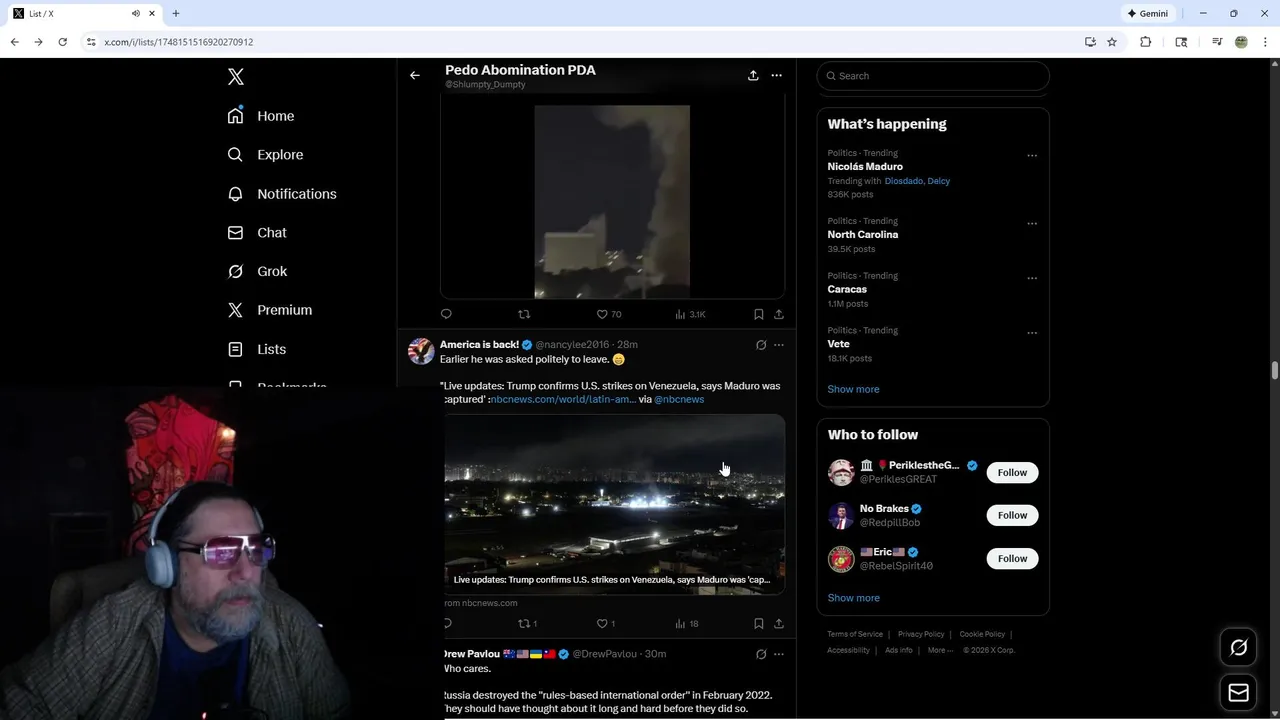This screenshot has height=720, width=1280.
Task: Share the list via header share icon
Action: tap(753, 75)
